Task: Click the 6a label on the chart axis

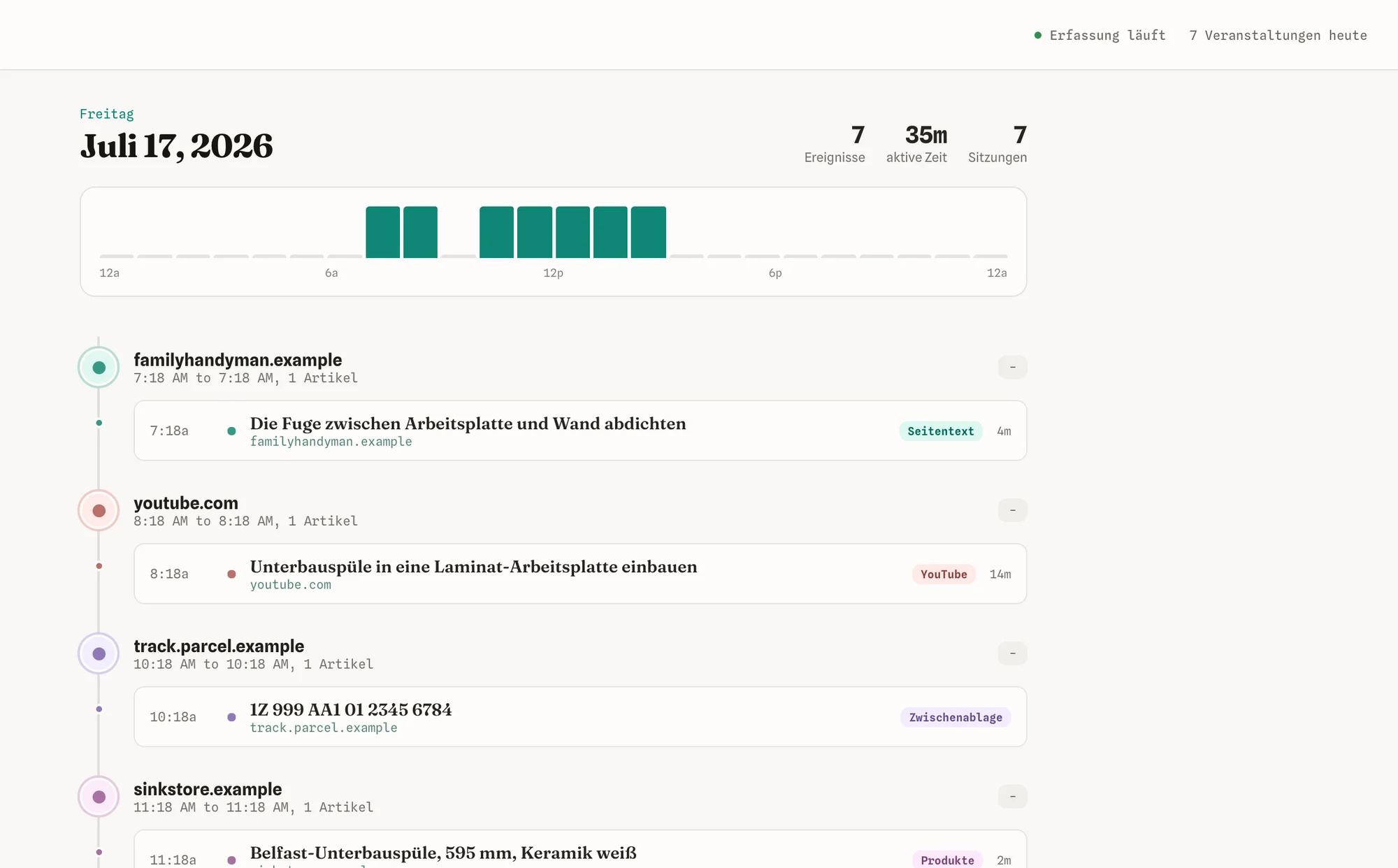Action: tap(331, 273)
